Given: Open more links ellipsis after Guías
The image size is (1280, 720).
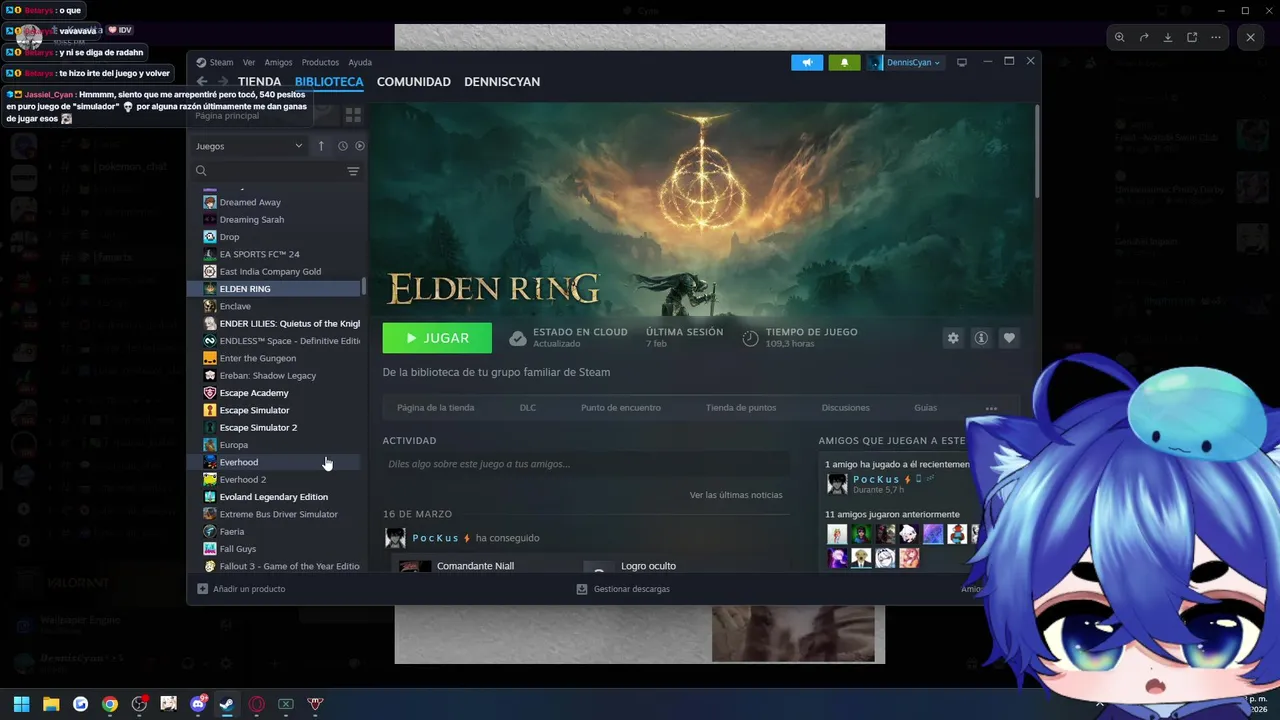Looking at the screenshot, I should pos(991,408).
